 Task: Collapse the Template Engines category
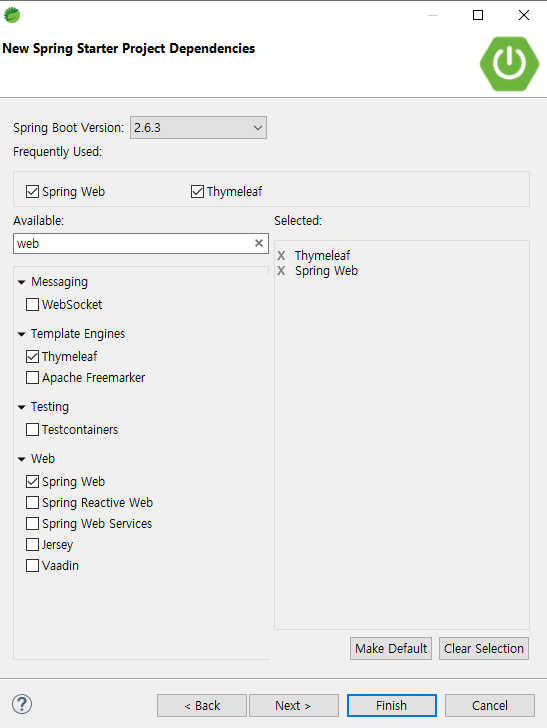tap(21, 334)
